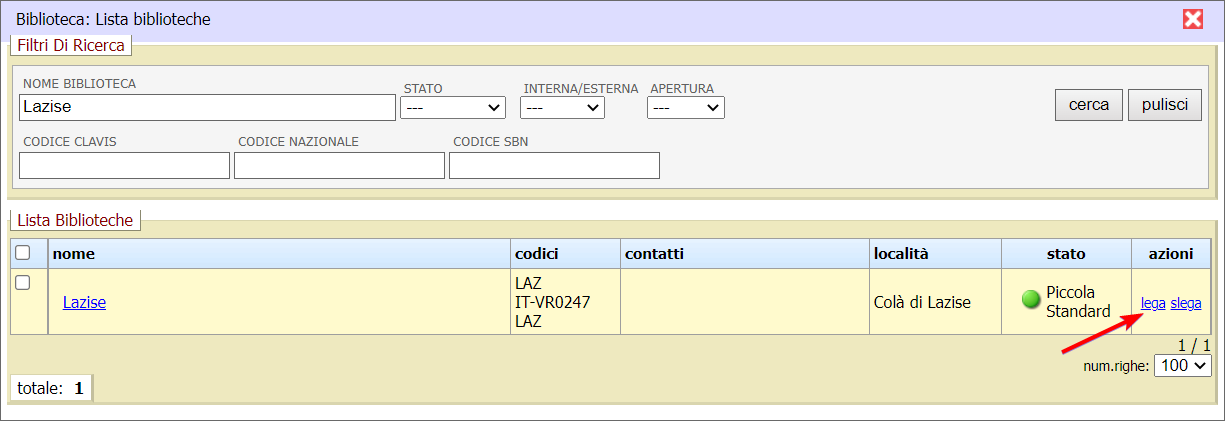
Task: Click the slega action link
Action: tap(1186, 304)
